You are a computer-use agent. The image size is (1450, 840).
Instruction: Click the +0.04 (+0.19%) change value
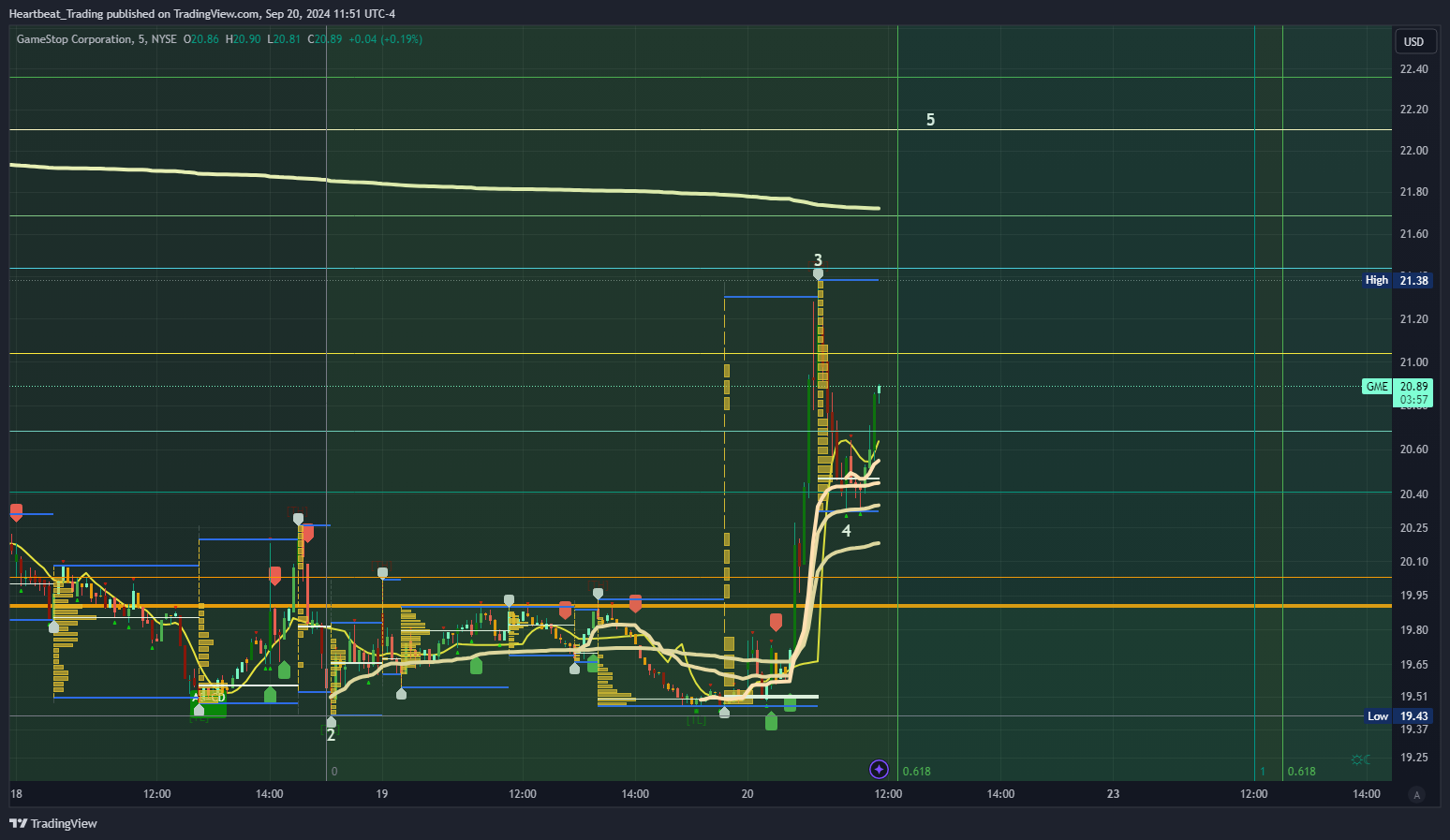click(x=385, y=39)
